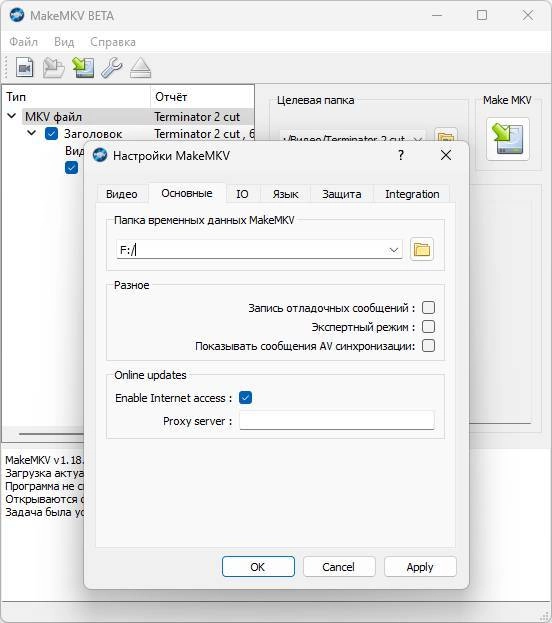Screen dimensions: 552x623
Task: Collapse the MKV файл tree node
Action: coord(12,116)
